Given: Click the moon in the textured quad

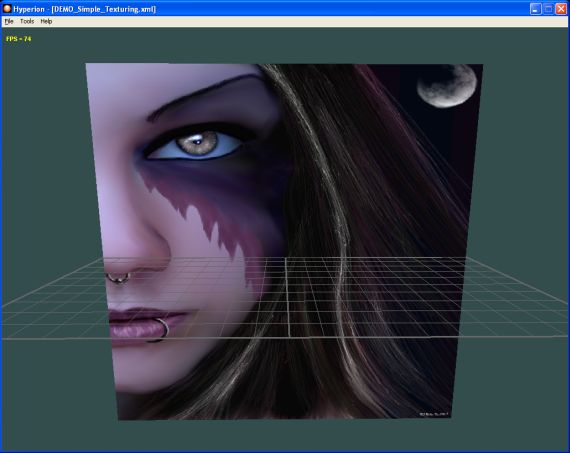Looking at the screenshot, I should coord(447,85).
